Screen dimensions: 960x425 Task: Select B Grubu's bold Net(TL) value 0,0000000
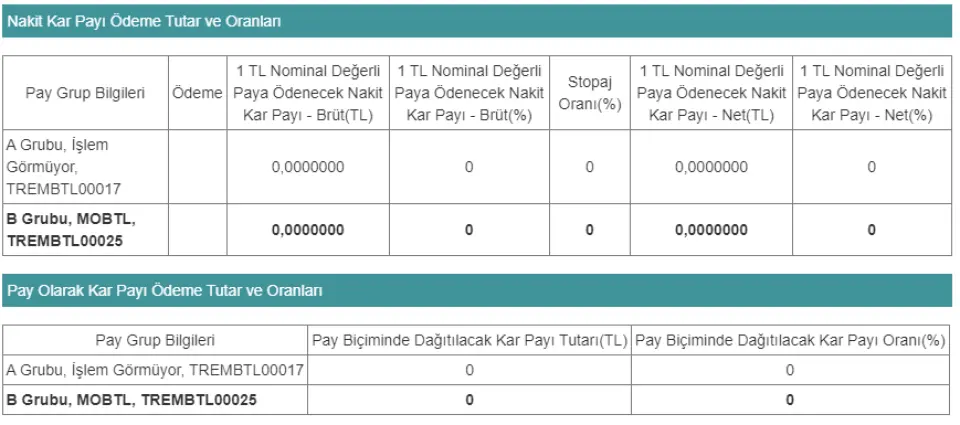[711, 230]
